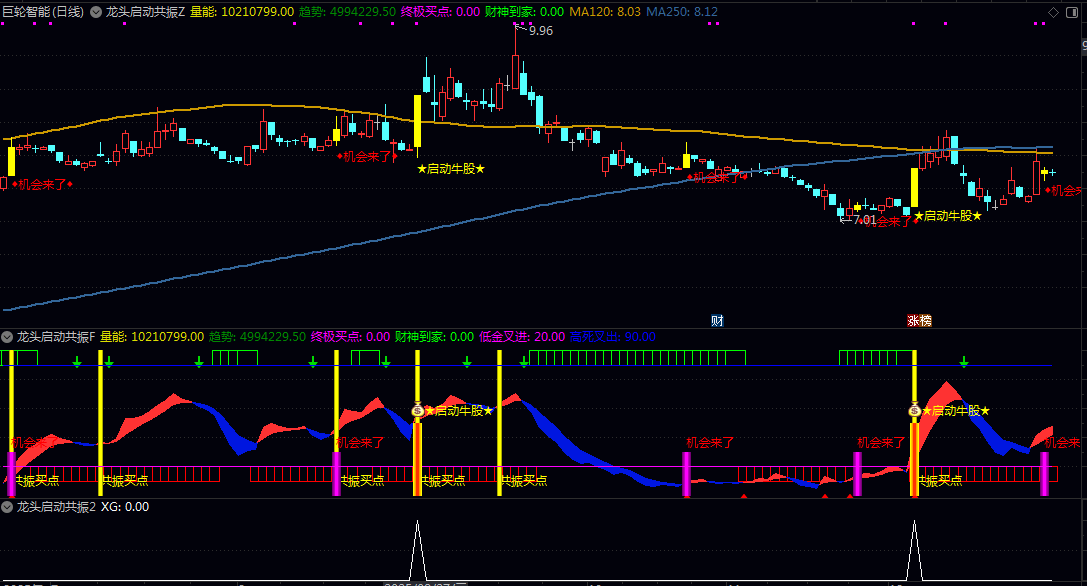Click the right money bag 启动牛股 icon

coord(914,410)
